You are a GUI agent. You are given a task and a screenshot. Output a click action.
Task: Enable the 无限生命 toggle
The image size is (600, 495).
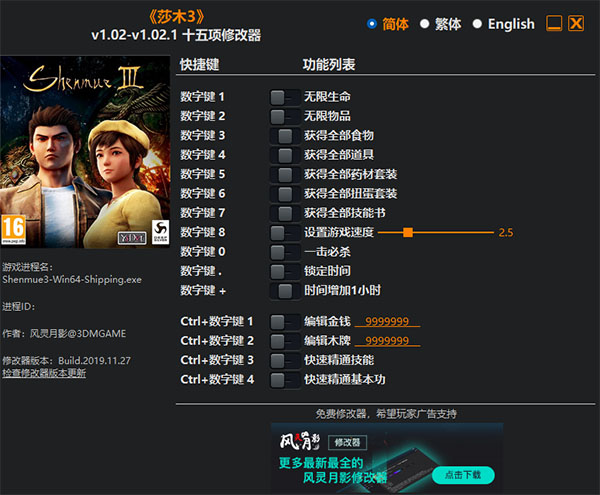tap(284, 98)
